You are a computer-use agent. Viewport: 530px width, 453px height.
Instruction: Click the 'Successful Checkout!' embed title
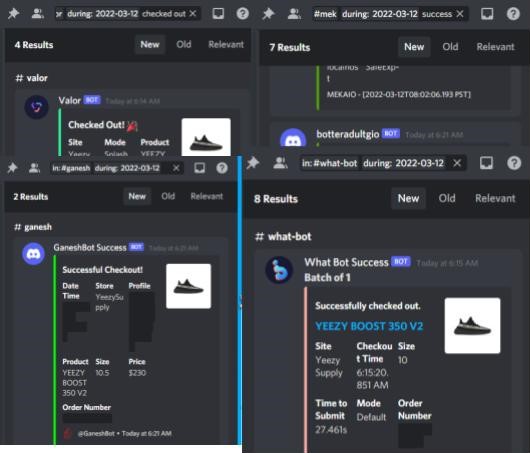[102, 270]
